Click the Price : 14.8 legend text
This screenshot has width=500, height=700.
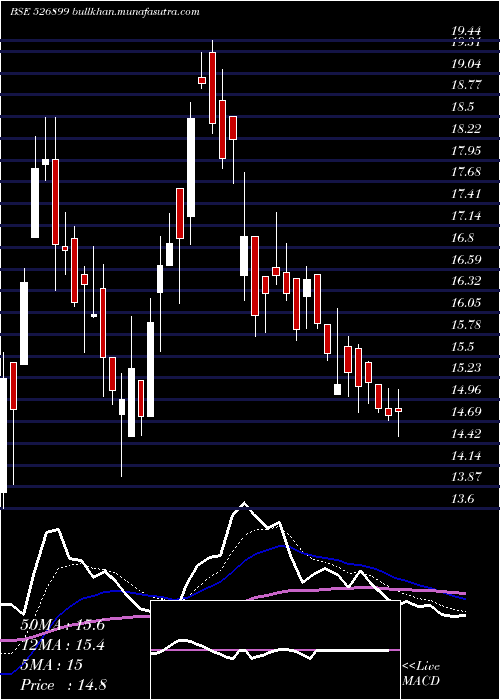[x=63, y=684]
